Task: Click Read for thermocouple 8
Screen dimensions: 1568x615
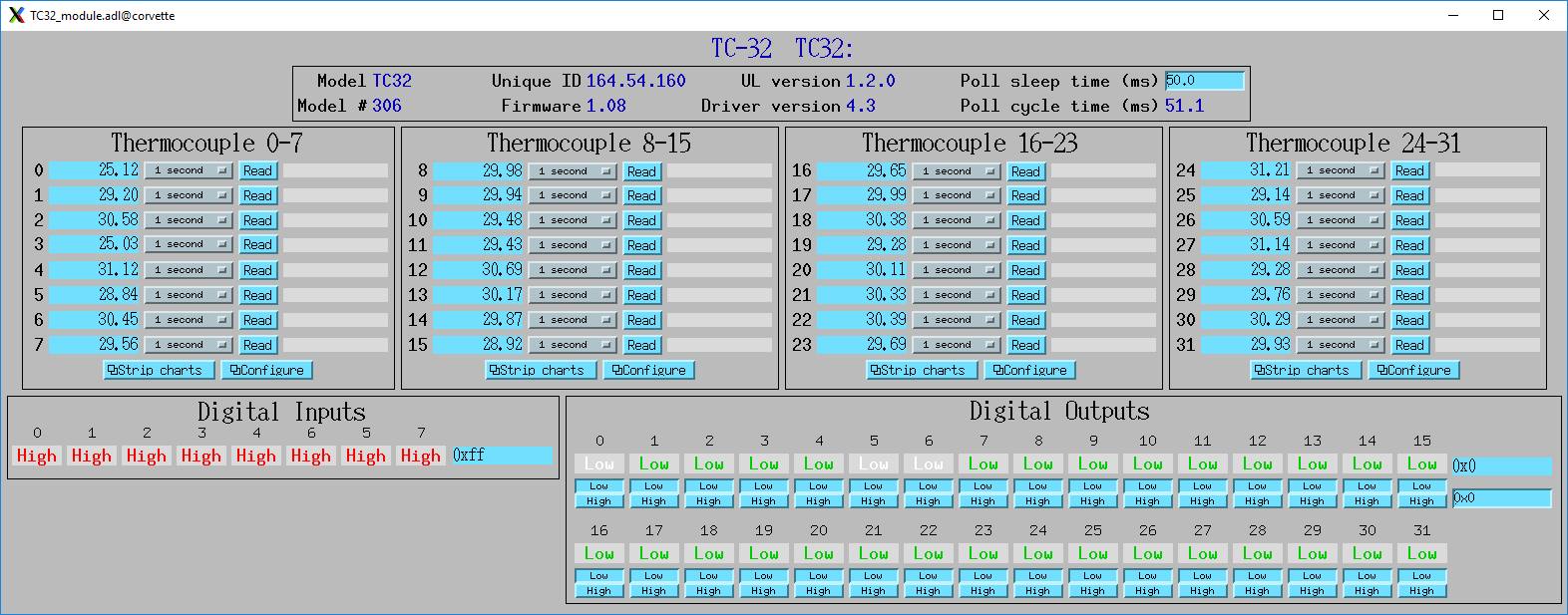Action: pyautogui.click(x=641, y=170)
